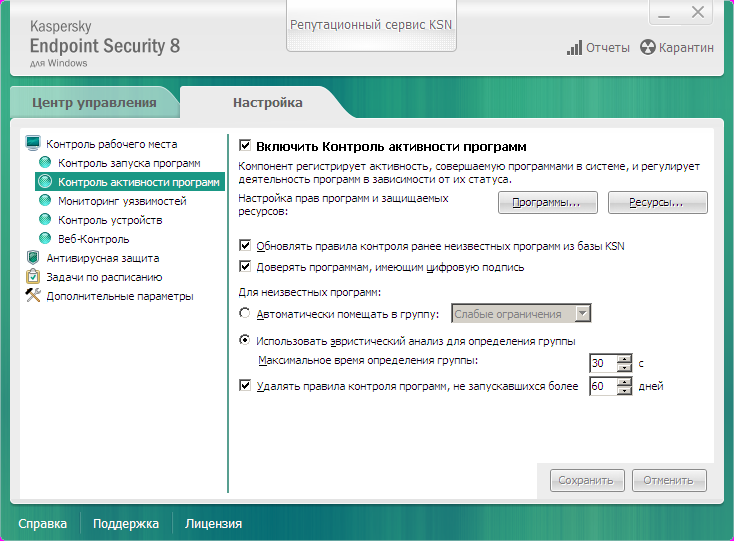Viewport: 734px width, 541px height.
Task: Open Дополнительные параметры section
Action: tap(120, 296)
